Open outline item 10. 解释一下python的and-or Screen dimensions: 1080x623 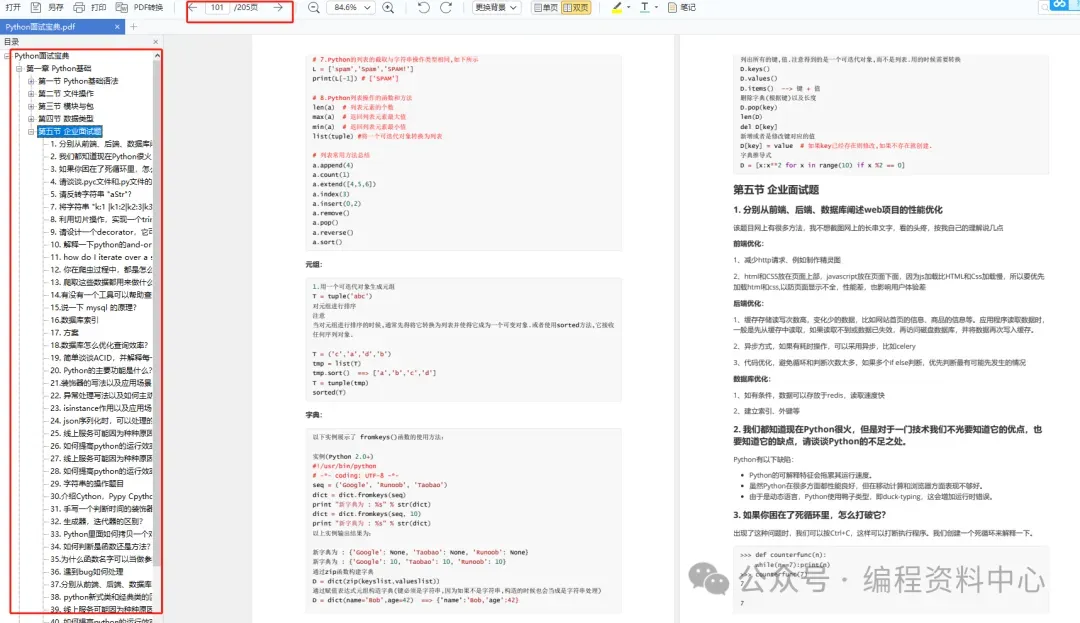[101, 244]
